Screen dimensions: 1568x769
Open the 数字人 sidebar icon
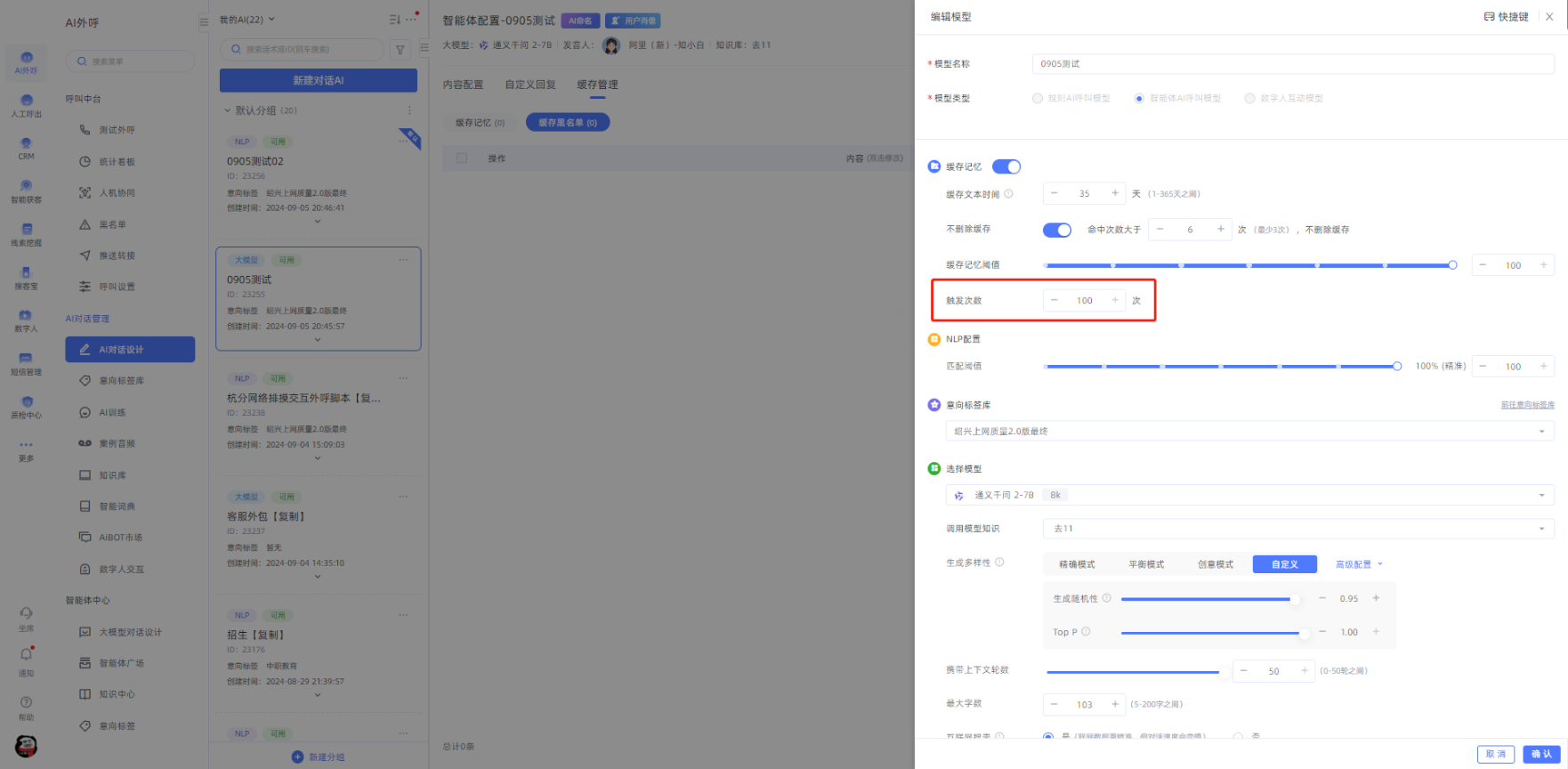tap(26, 316)
